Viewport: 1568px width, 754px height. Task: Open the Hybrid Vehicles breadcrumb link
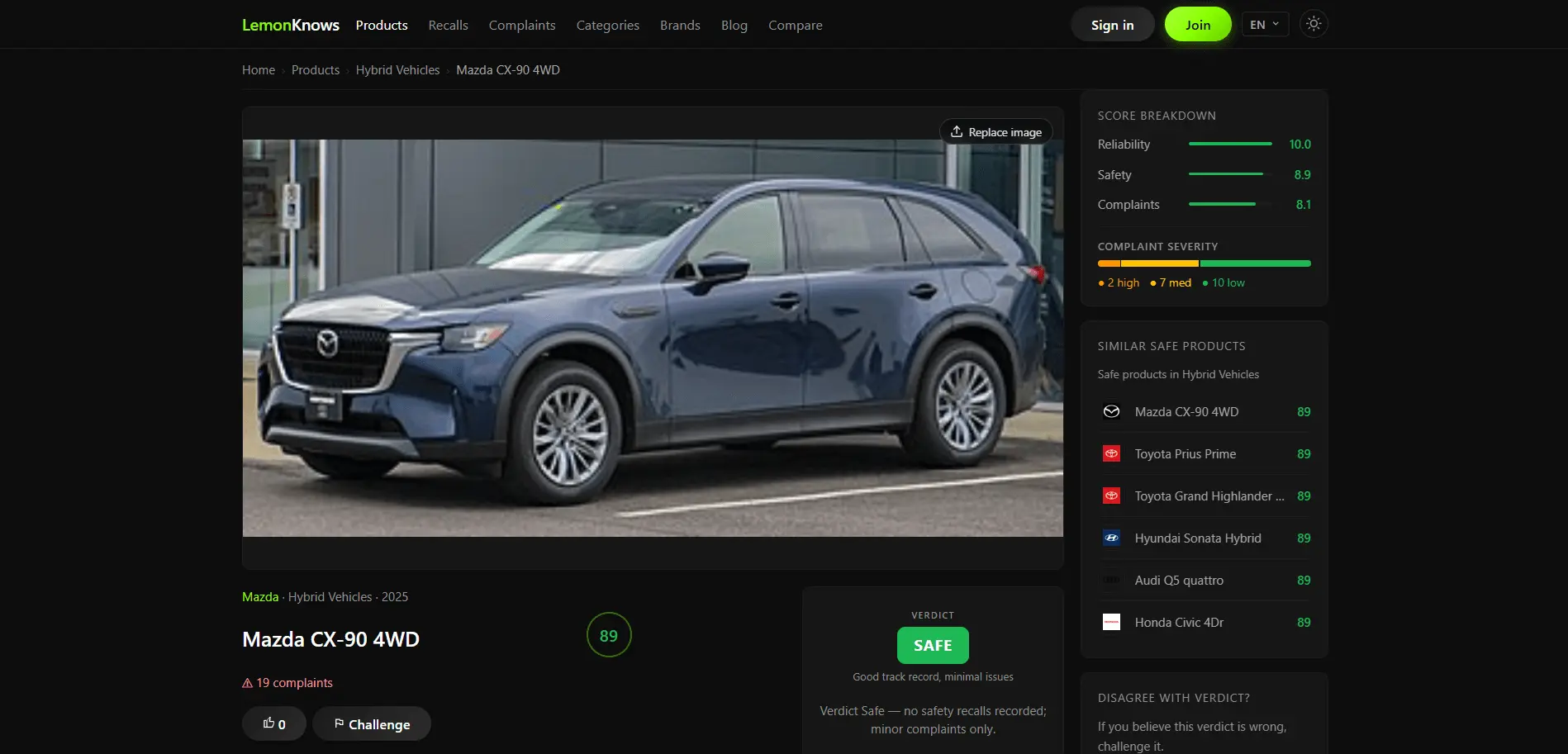click(x=397, y=70)
